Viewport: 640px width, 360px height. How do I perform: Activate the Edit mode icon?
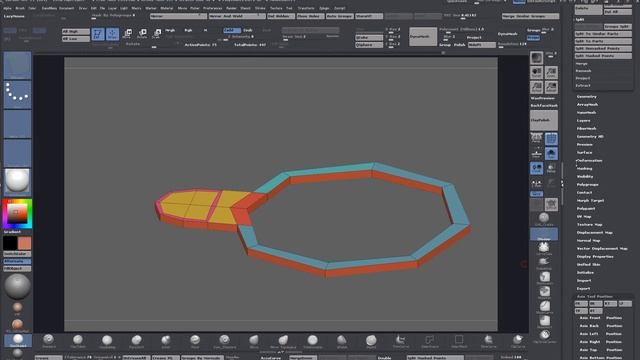click(x=98, y=34)
